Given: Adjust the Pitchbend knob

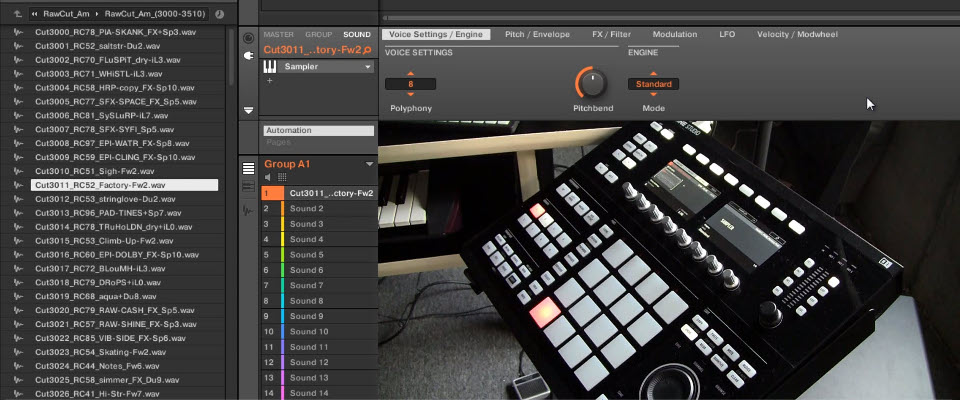Looking at the screenshot, I should point(591,83).
